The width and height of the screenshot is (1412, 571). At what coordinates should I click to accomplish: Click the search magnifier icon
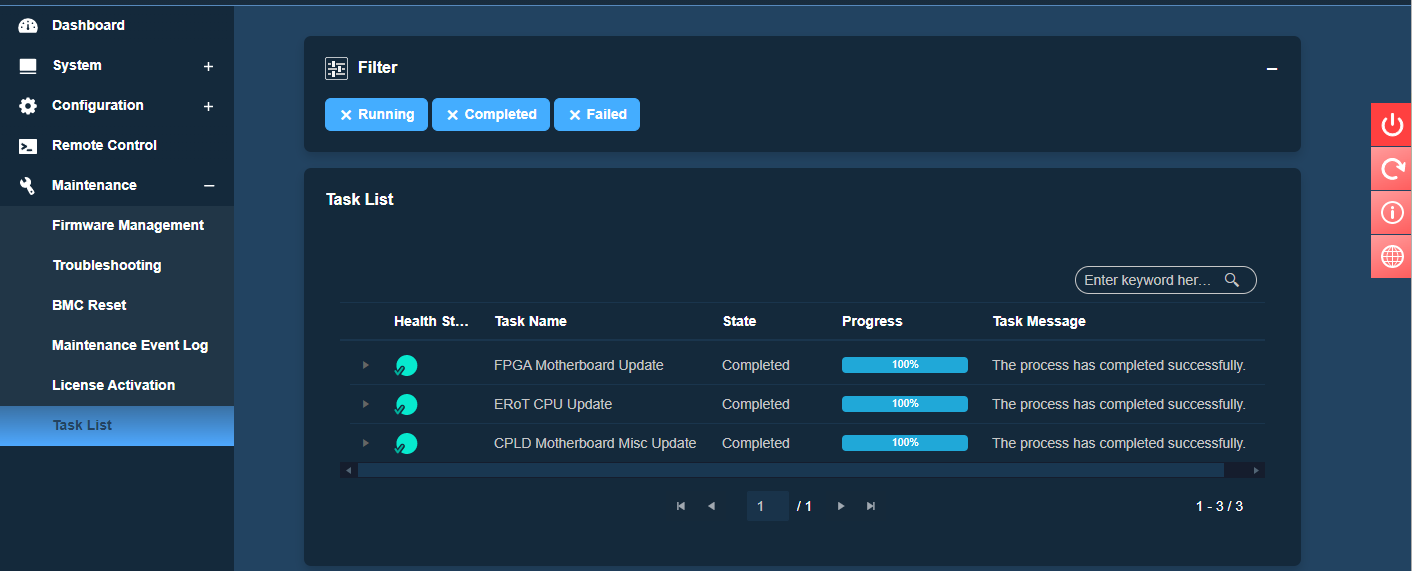(1232, 280)
